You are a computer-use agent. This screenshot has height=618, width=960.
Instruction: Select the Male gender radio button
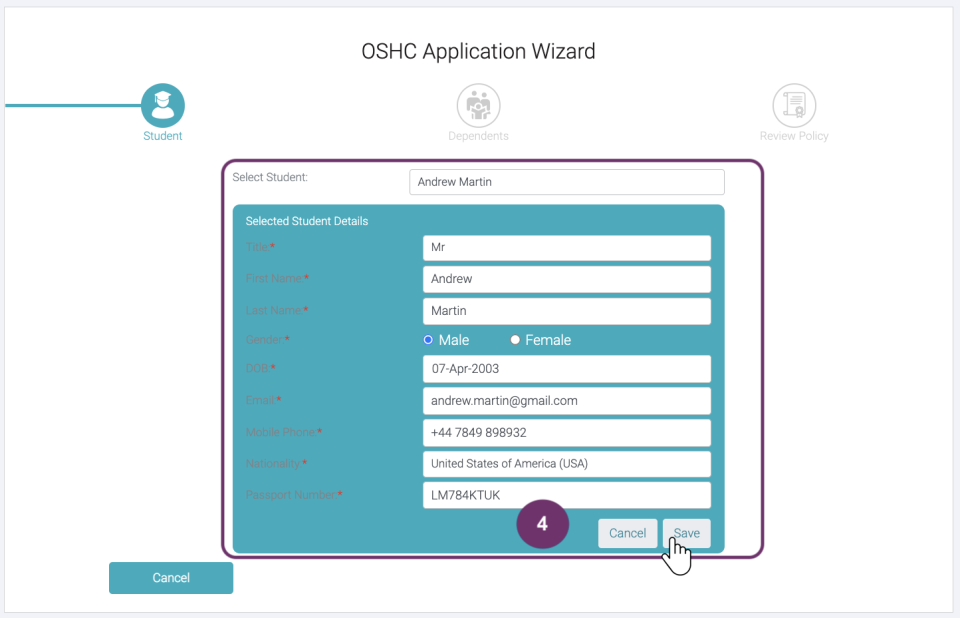[x=428, y=340]
